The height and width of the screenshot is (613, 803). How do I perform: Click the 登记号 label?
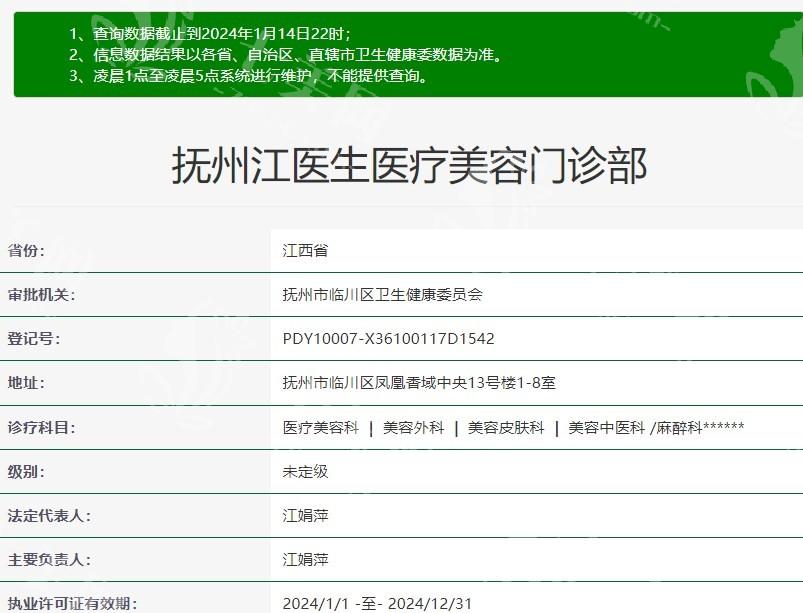coord(34,339)
